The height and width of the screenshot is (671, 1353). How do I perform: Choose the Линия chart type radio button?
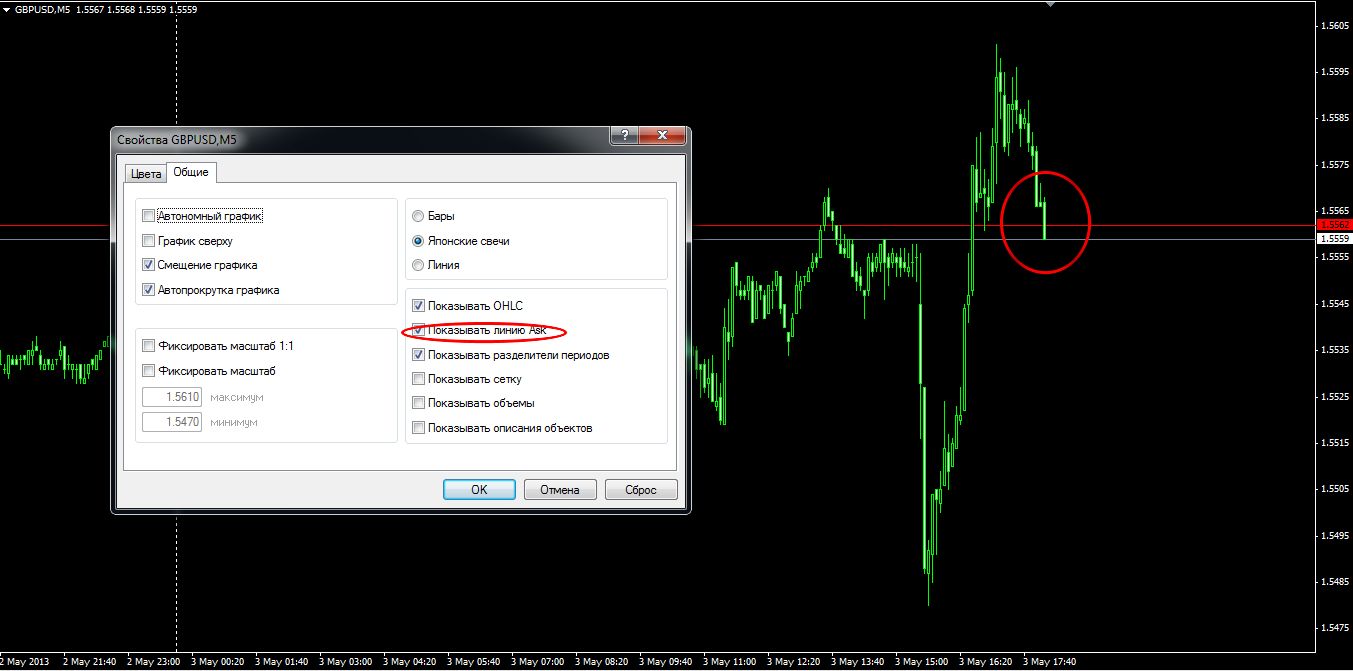tap(418, 265)
